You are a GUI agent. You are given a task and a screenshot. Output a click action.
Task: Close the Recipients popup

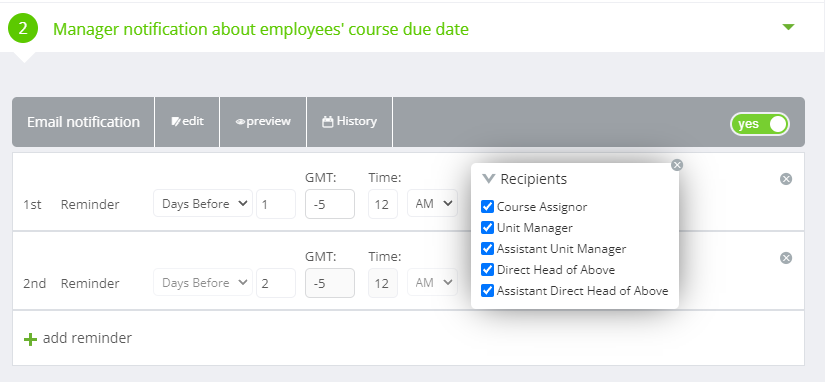[676, 165]
